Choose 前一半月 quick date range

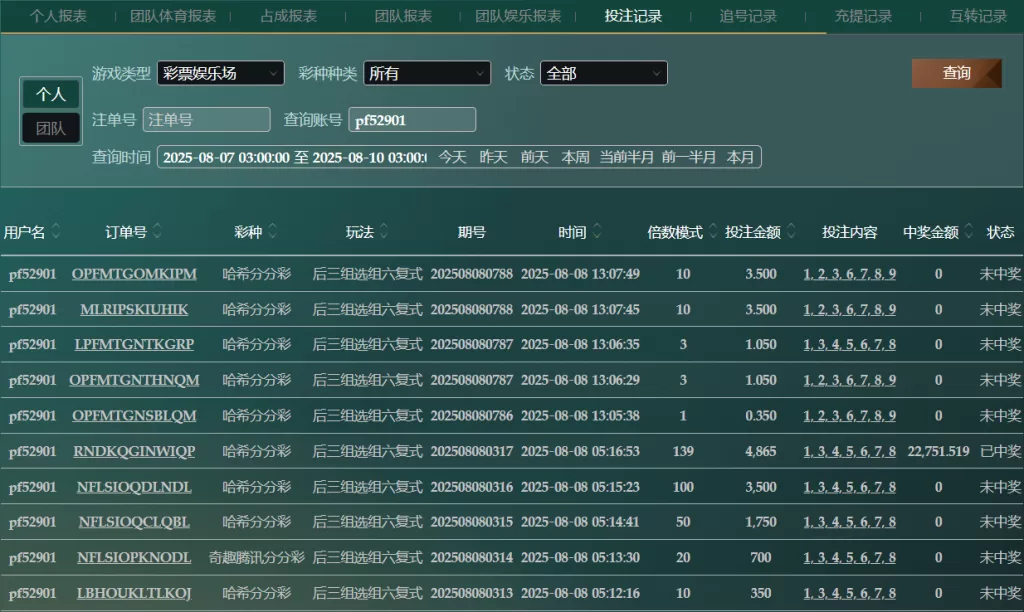tap(688, 157)
